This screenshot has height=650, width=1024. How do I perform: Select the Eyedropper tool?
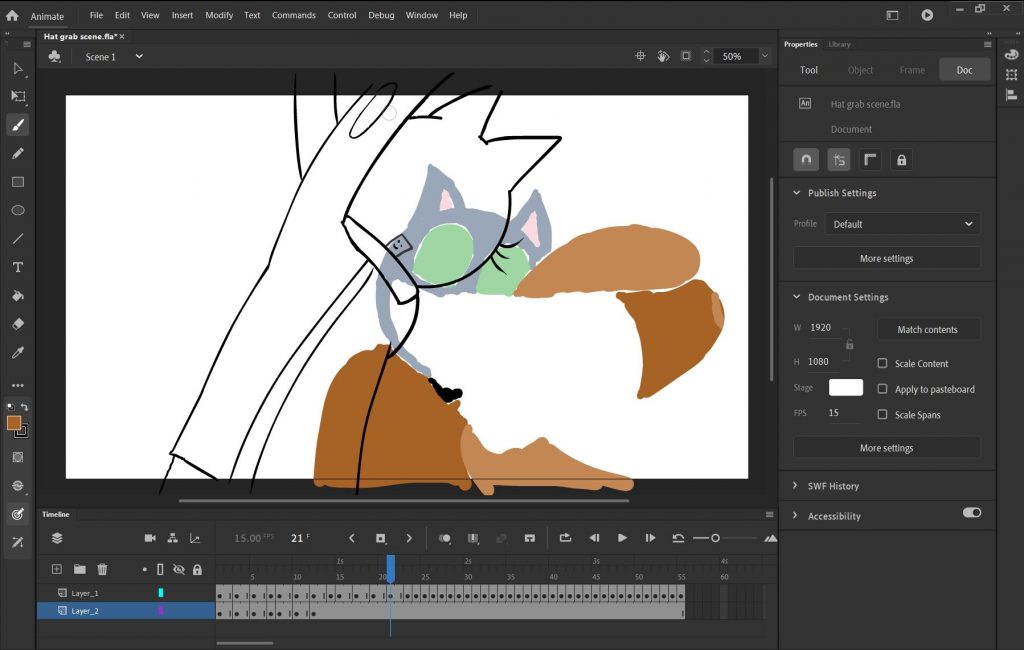tap(17, 353)
